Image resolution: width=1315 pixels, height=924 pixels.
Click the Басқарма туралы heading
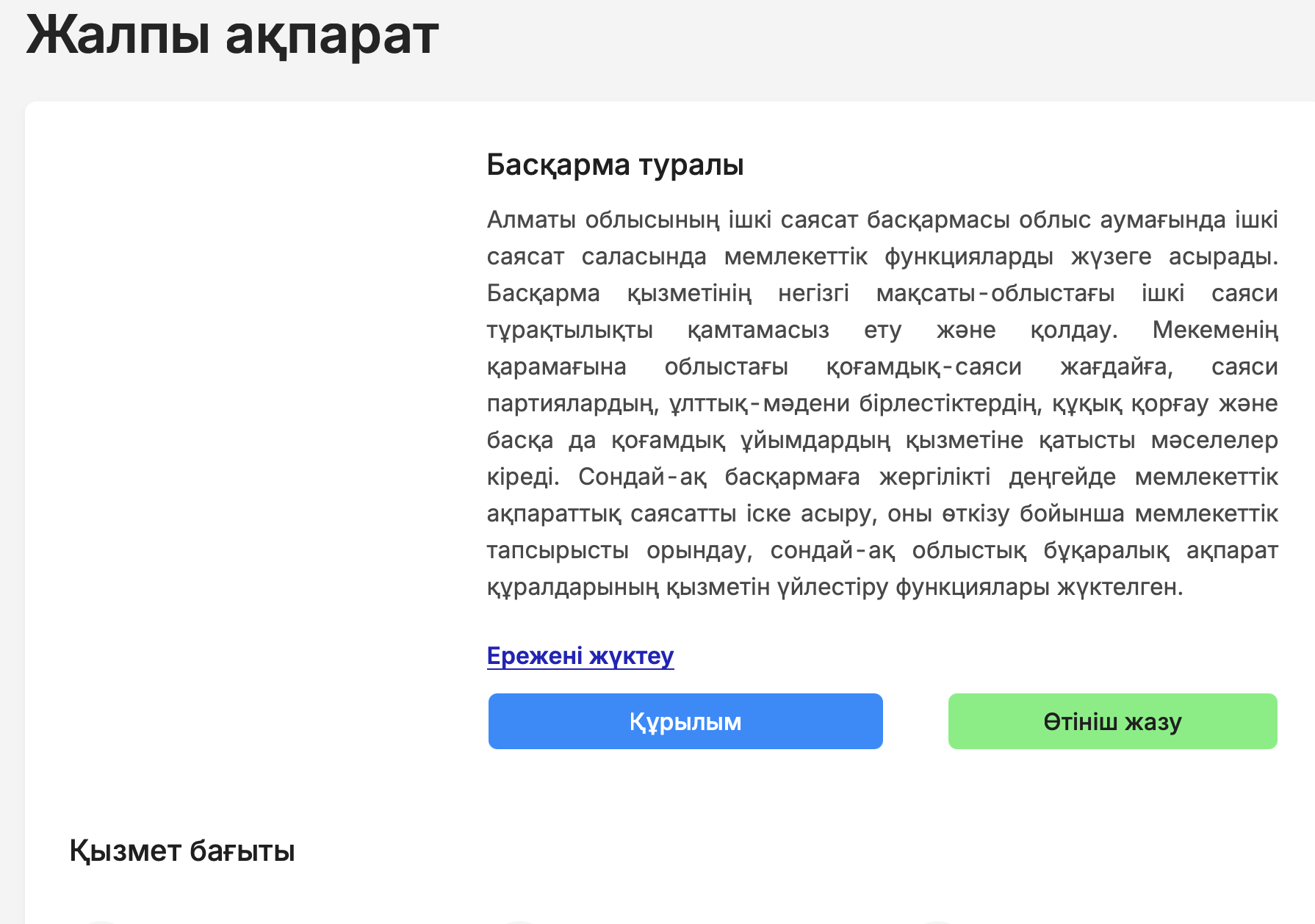pyautogui.click(x=615, y=165)
